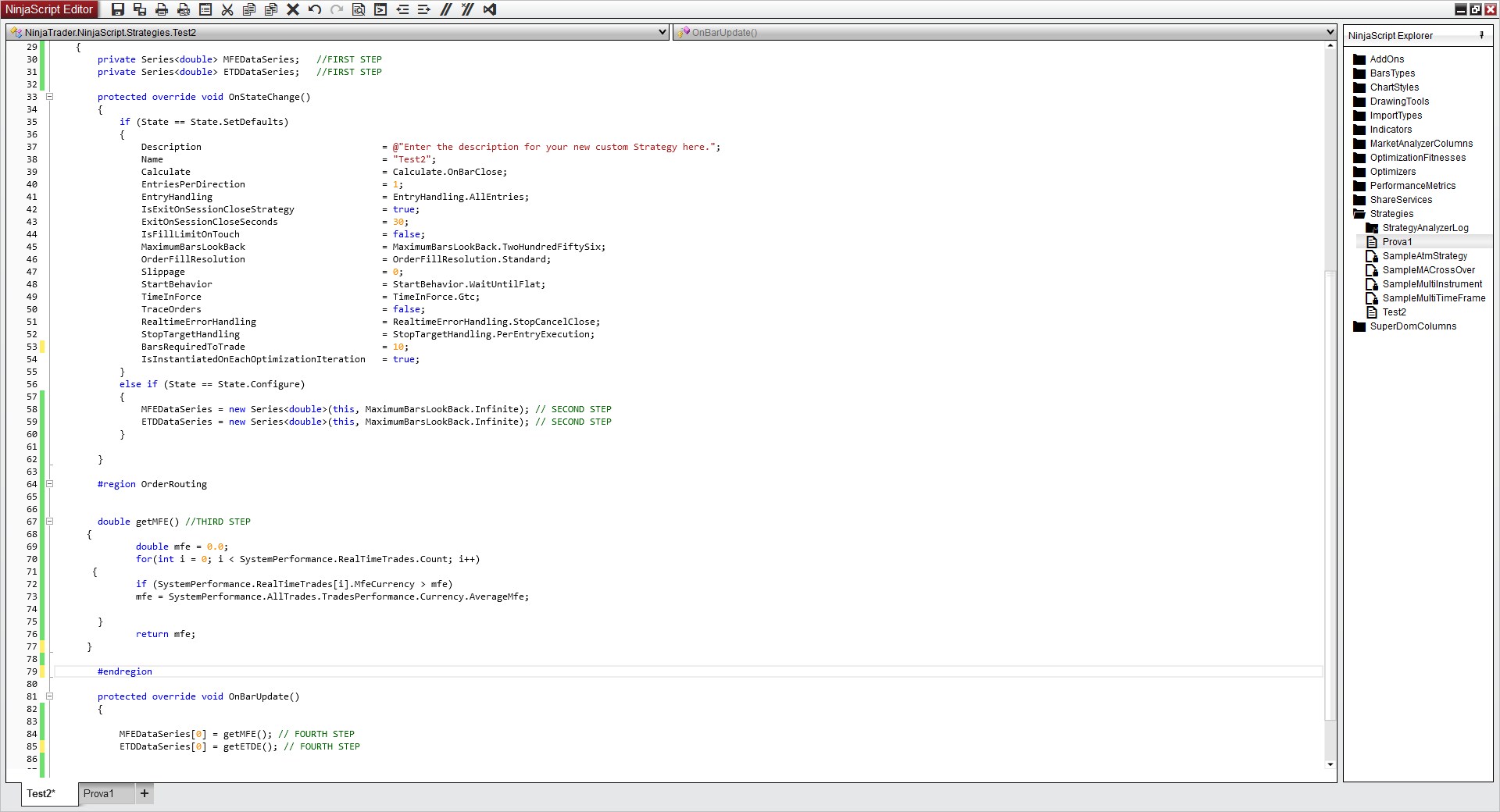This screenshot has width=1500, height=812.
Task: Select the SampleMACrossOver file
Action: [x=1428, y=270]
